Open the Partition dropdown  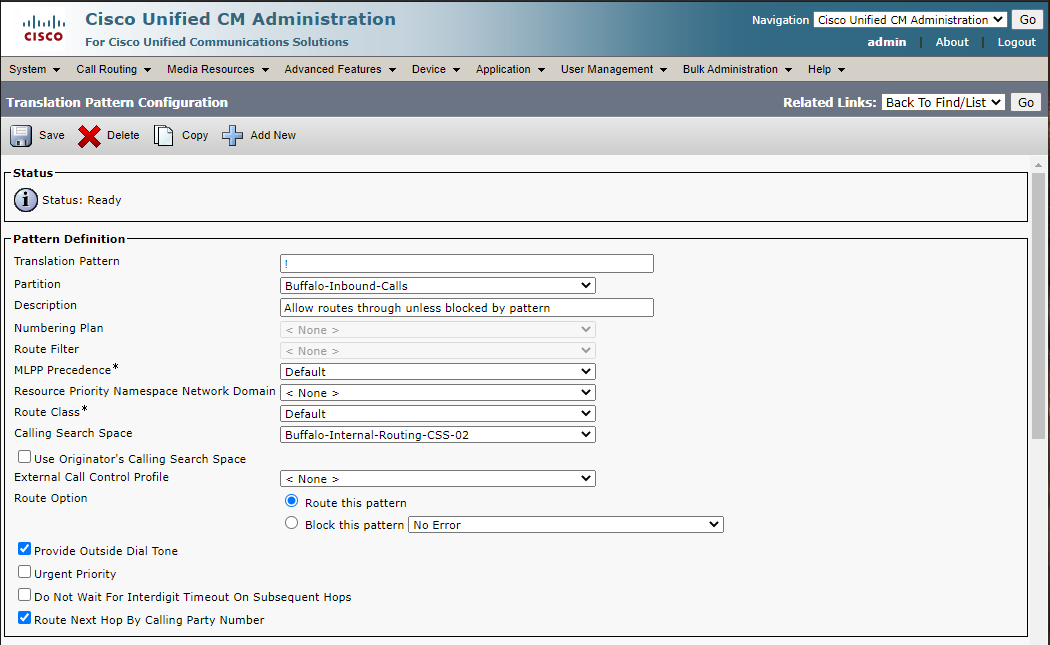click(438, 286)
